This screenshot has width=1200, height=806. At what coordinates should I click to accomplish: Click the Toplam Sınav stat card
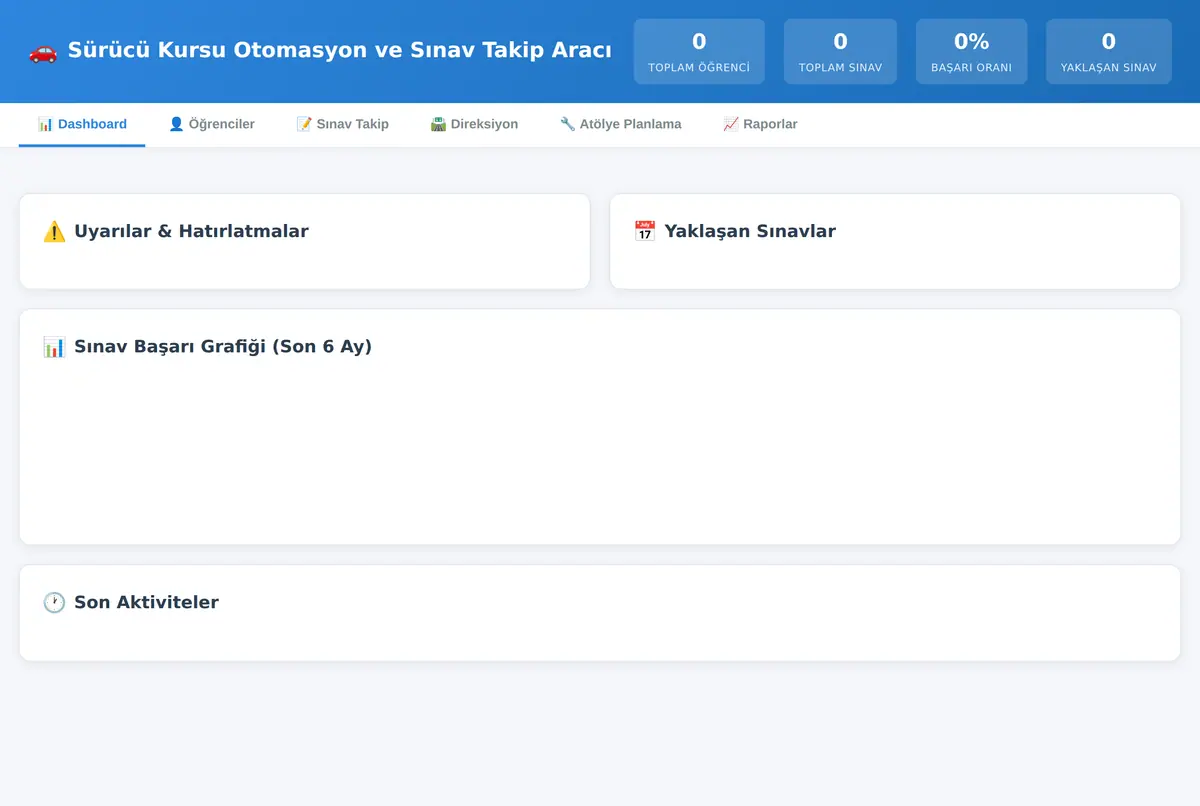point(840,52)
